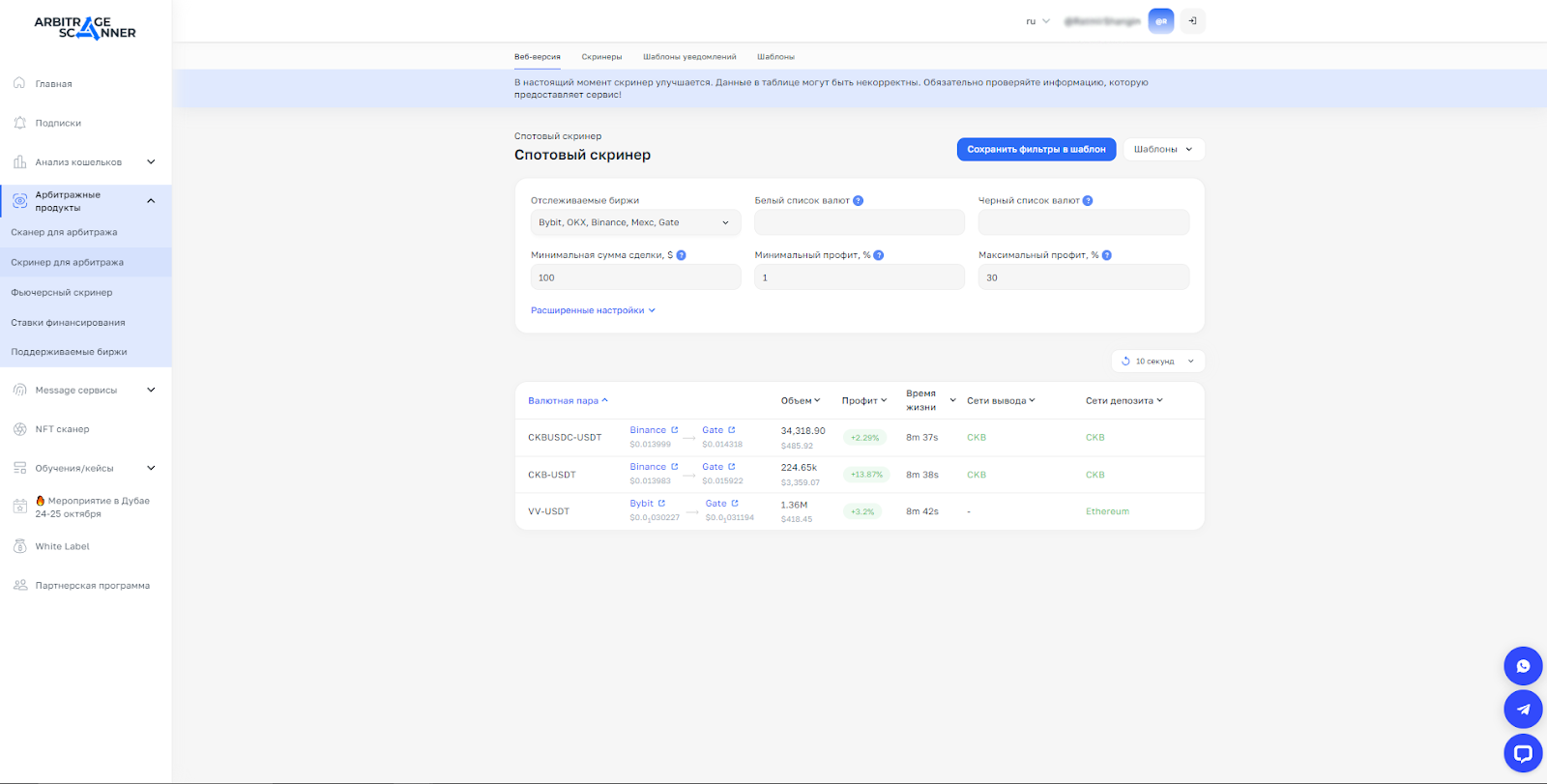Click the Партнерская программа people icon
This screenshot has width=1547, height=784.
(x=19, y=585)
